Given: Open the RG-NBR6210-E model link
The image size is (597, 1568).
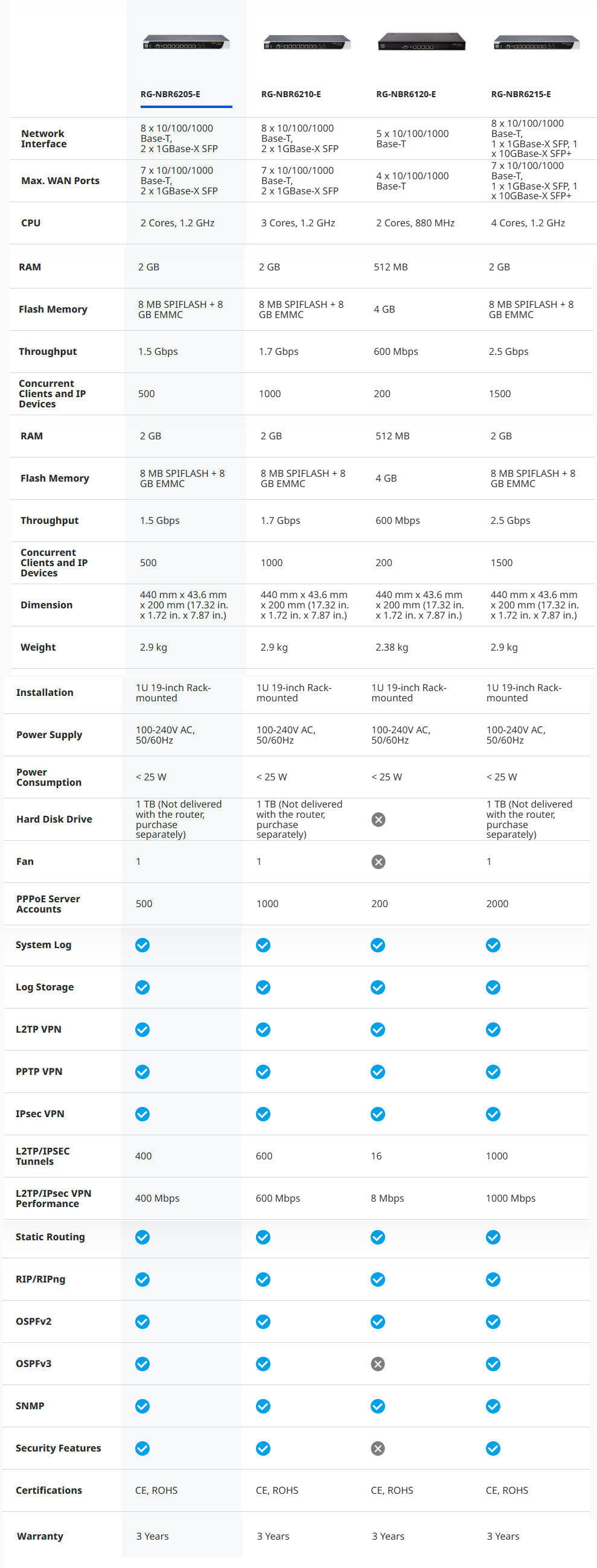Looking at the screenshot, I should (291, 94).
